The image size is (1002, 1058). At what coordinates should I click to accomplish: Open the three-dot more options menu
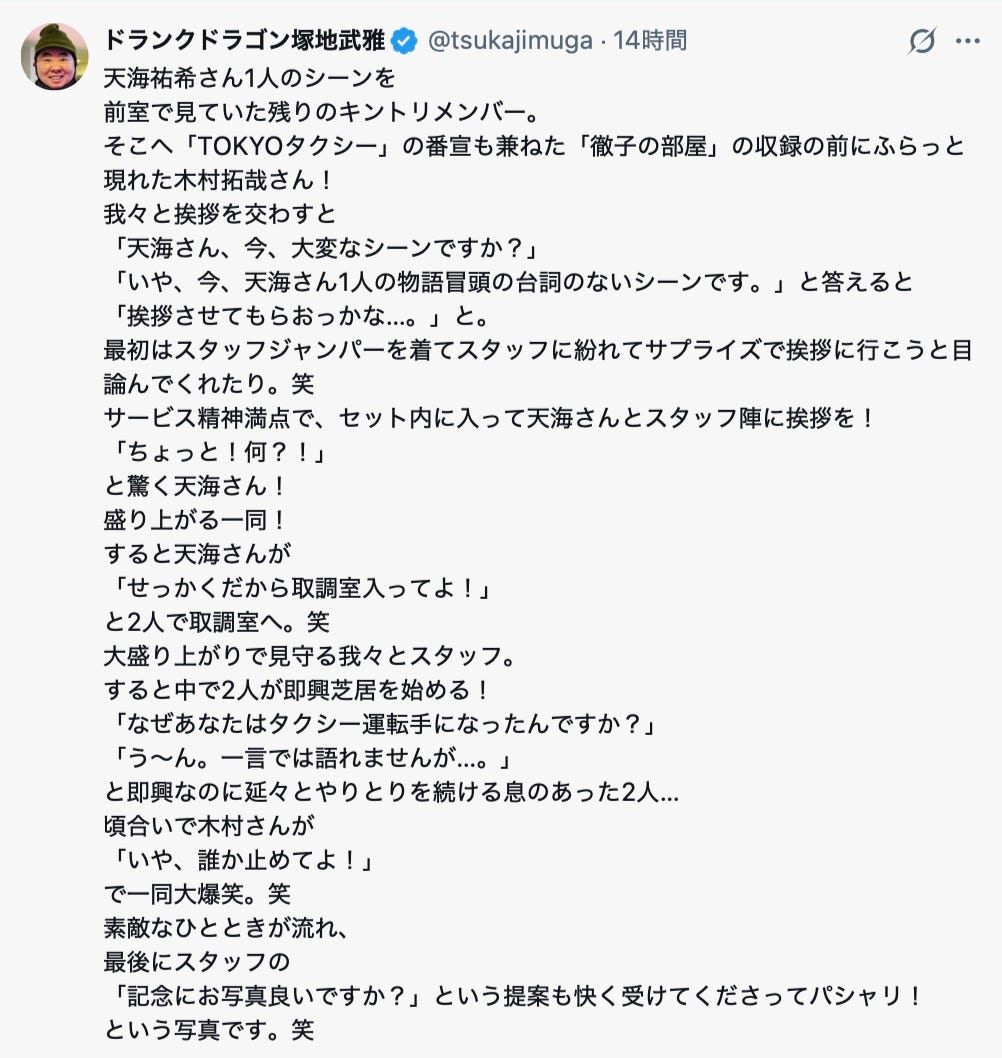(x=968, y=41)
